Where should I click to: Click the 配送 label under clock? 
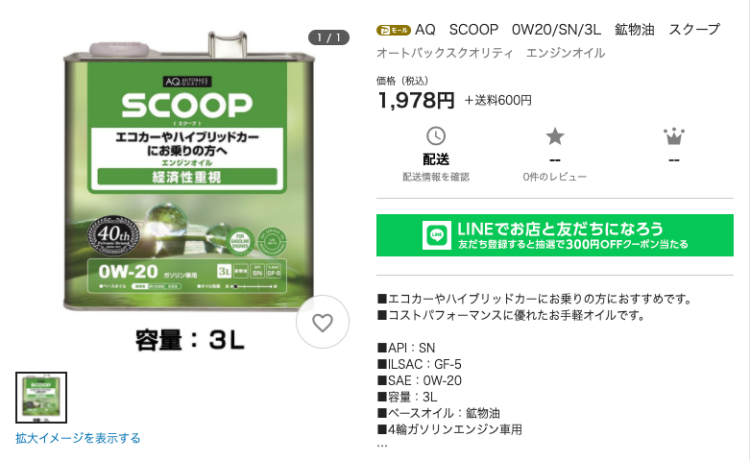[x=436, y=159]
